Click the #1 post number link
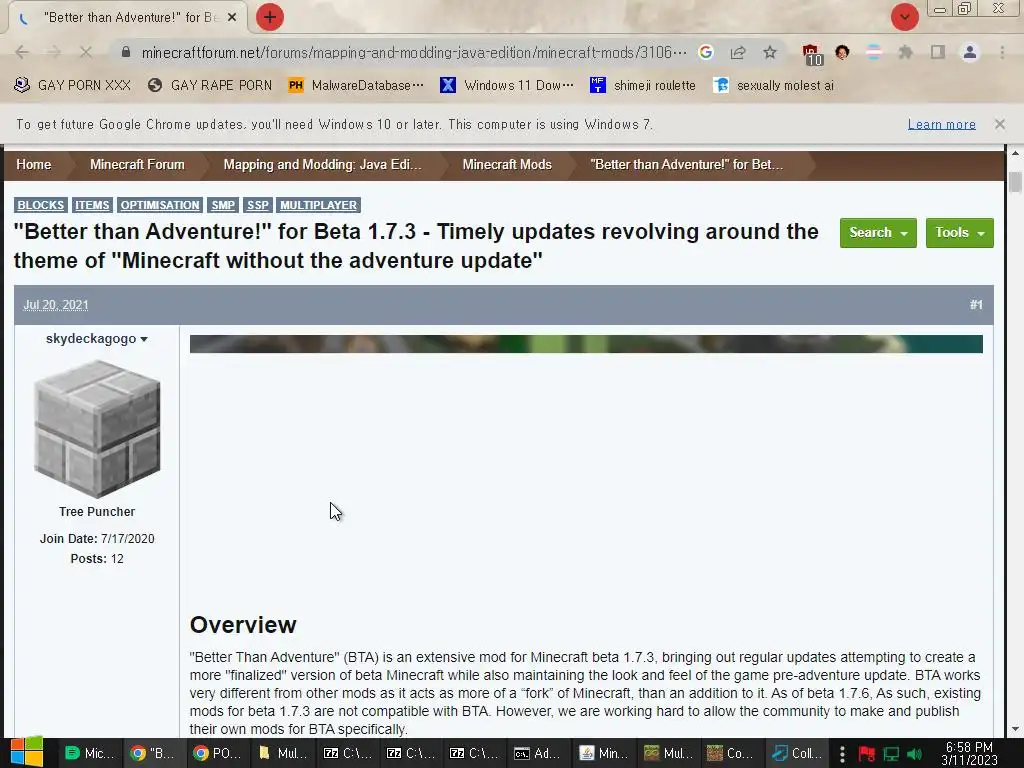 pos(976,305)
